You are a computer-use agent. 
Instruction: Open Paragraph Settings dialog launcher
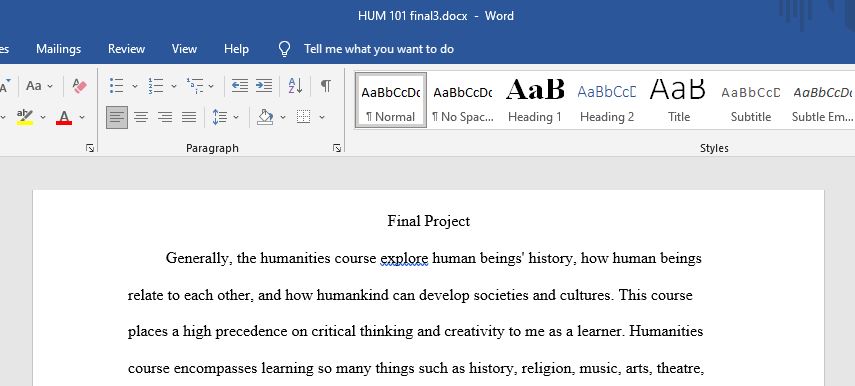coord(337,148)
